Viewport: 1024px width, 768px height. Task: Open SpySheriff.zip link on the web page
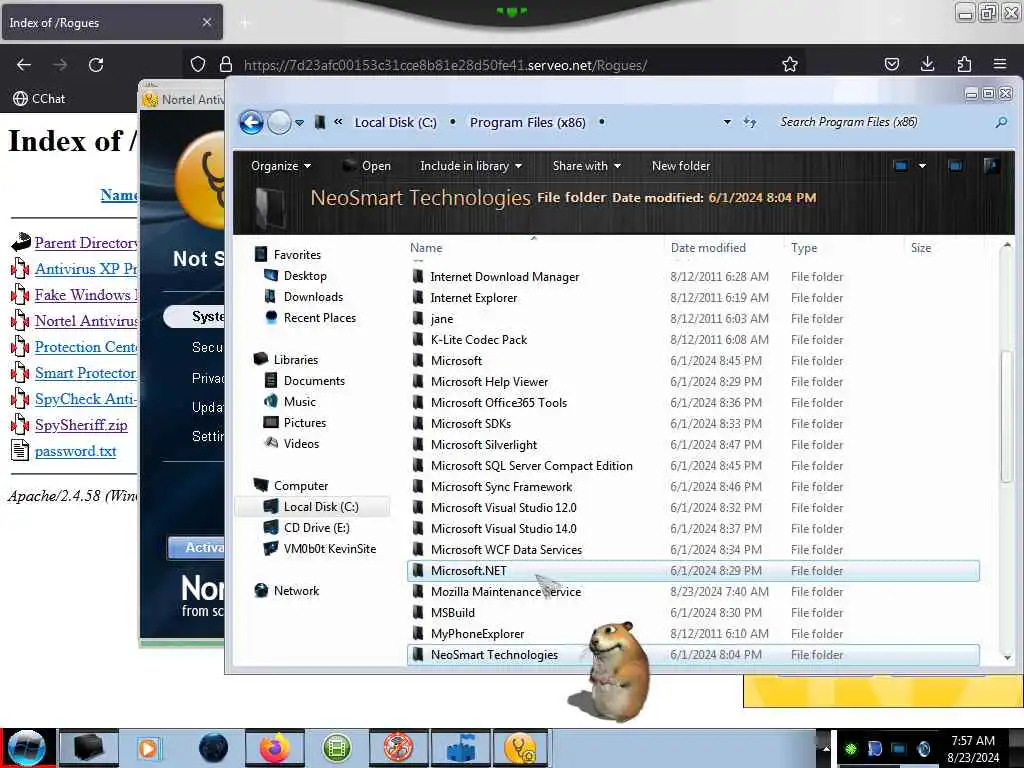pos(81,425)
